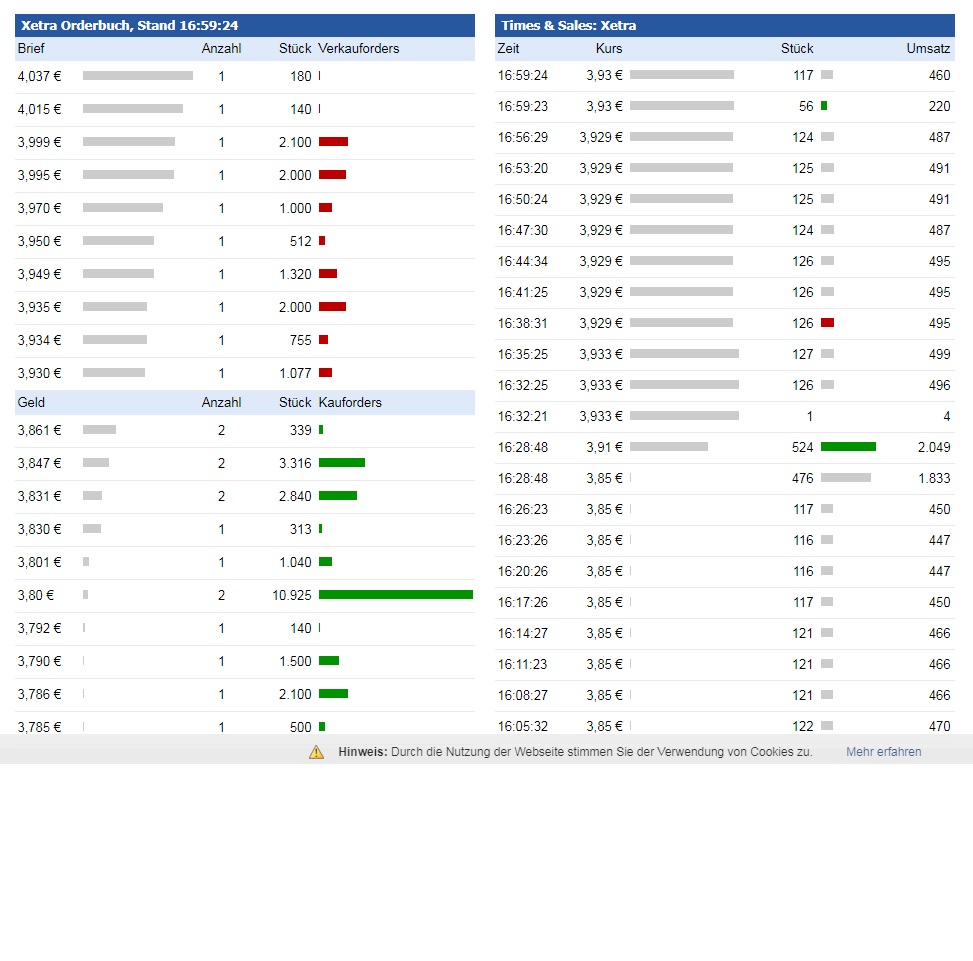Click the 16:53:20 trade time
Image resolution: width=973 pixels, height=961 pixels.
522,168
